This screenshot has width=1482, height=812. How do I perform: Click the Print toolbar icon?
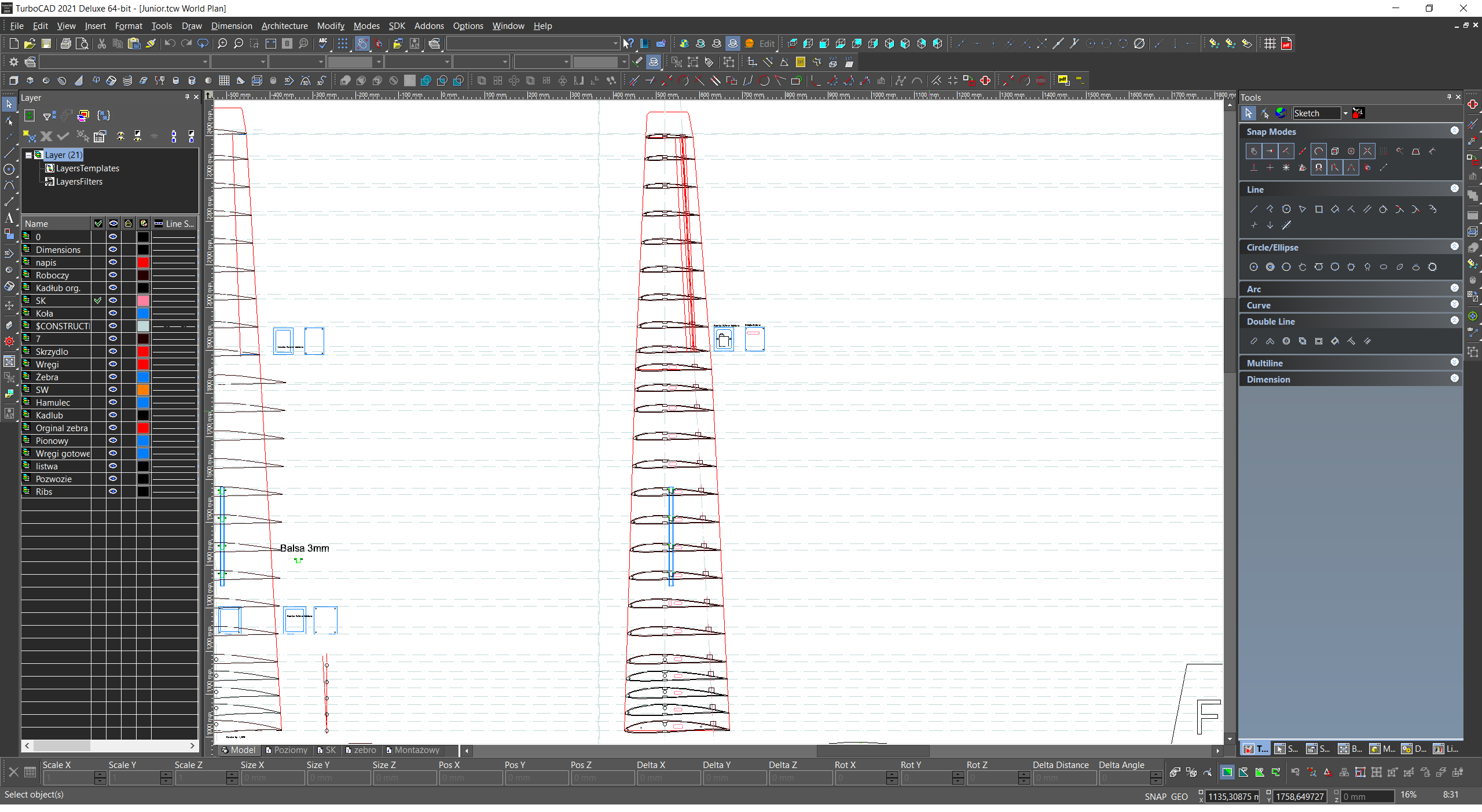[x=66, y=44]
